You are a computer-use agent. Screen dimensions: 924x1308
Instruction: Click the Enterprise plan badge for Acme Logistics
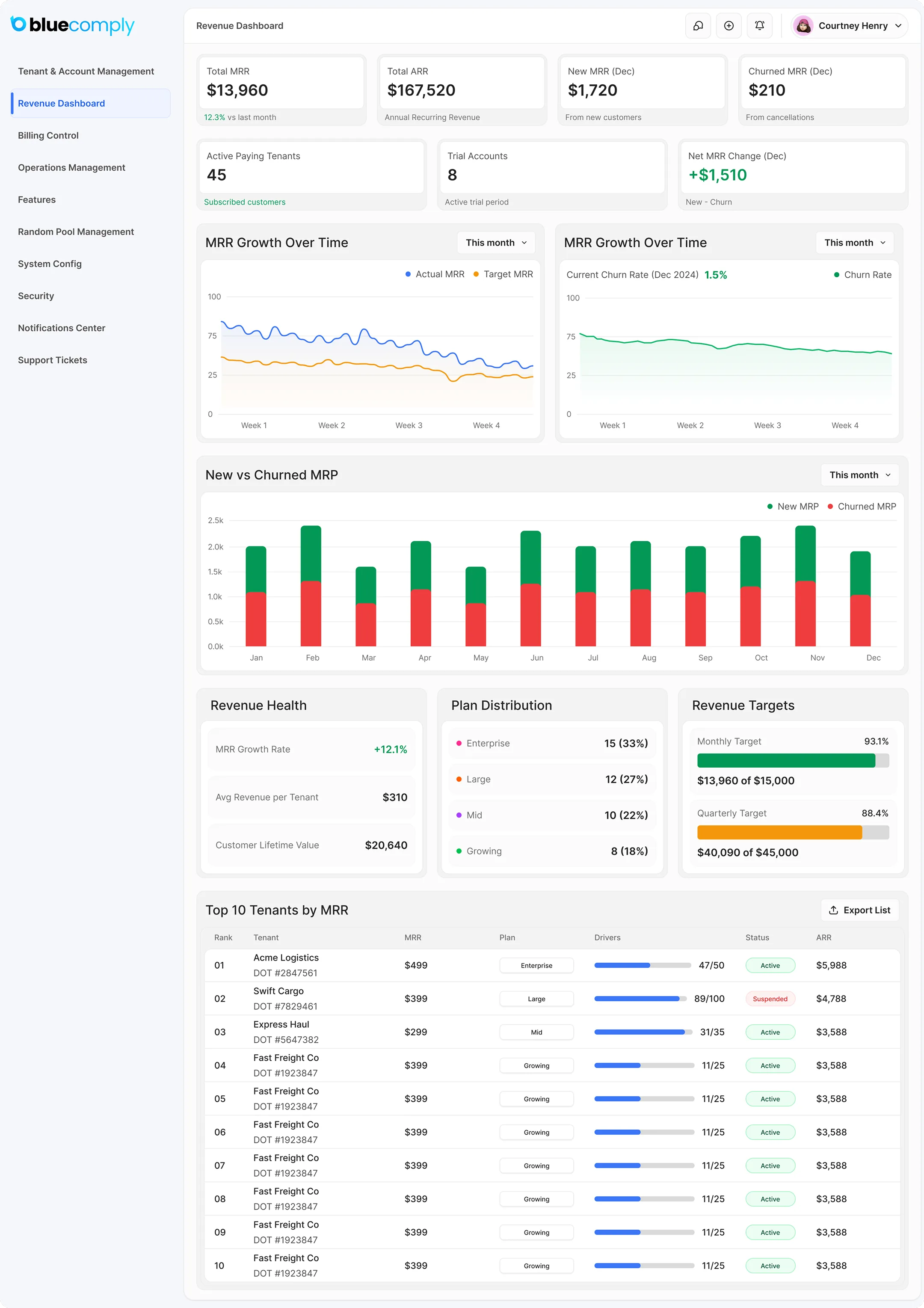(536, 966)
